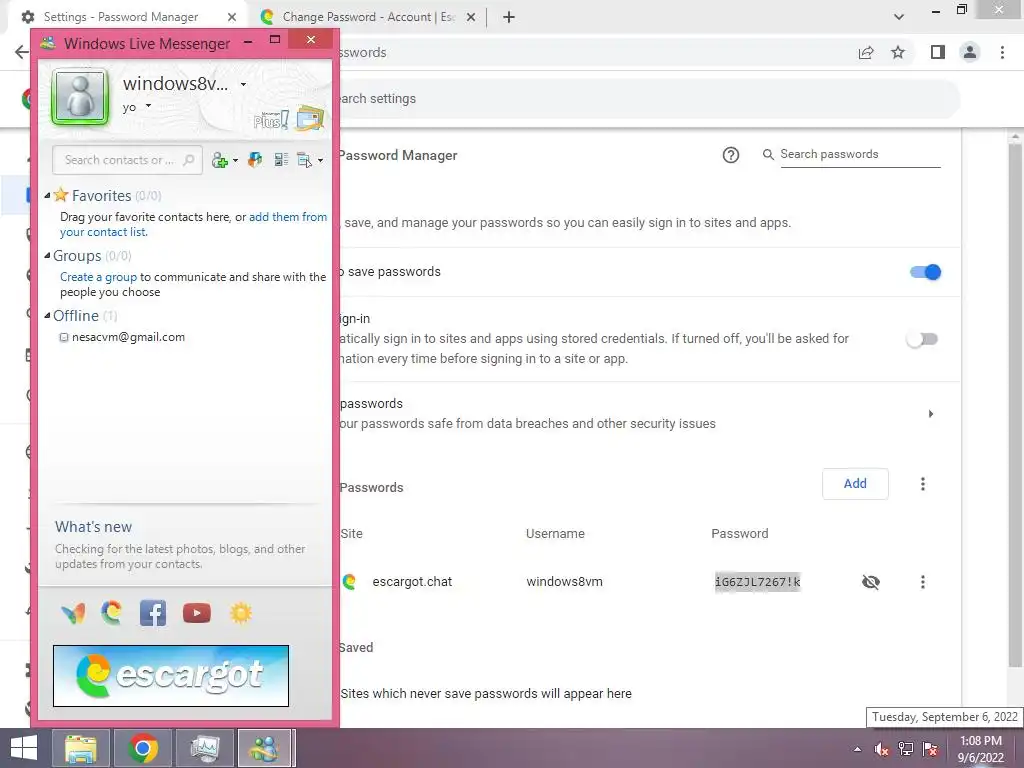Click the username windows8vm
The height and width of the screenshot is (768, 1024).
tap(564, 582)
